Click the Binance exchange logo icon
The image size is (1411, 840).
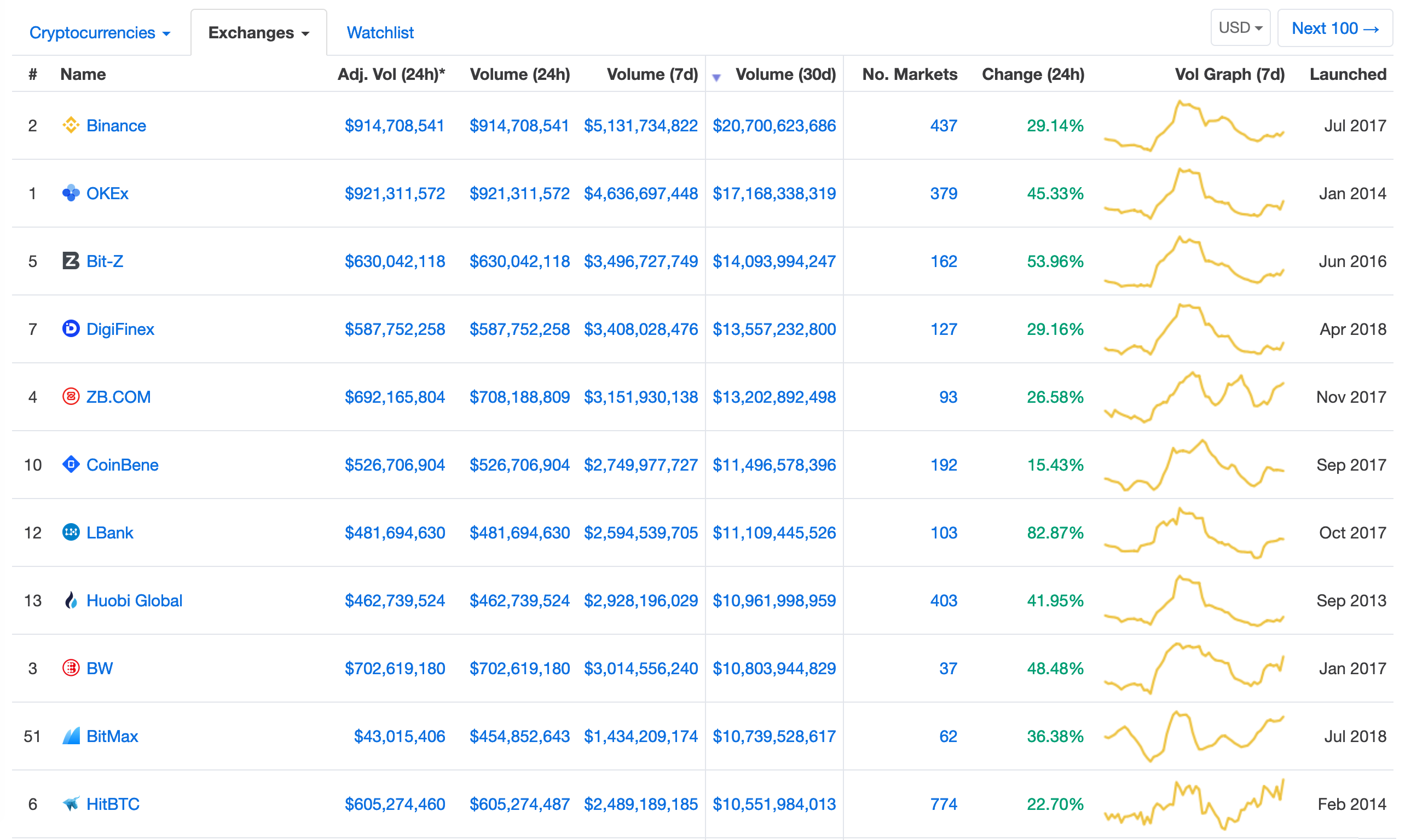tap(71, 125)
